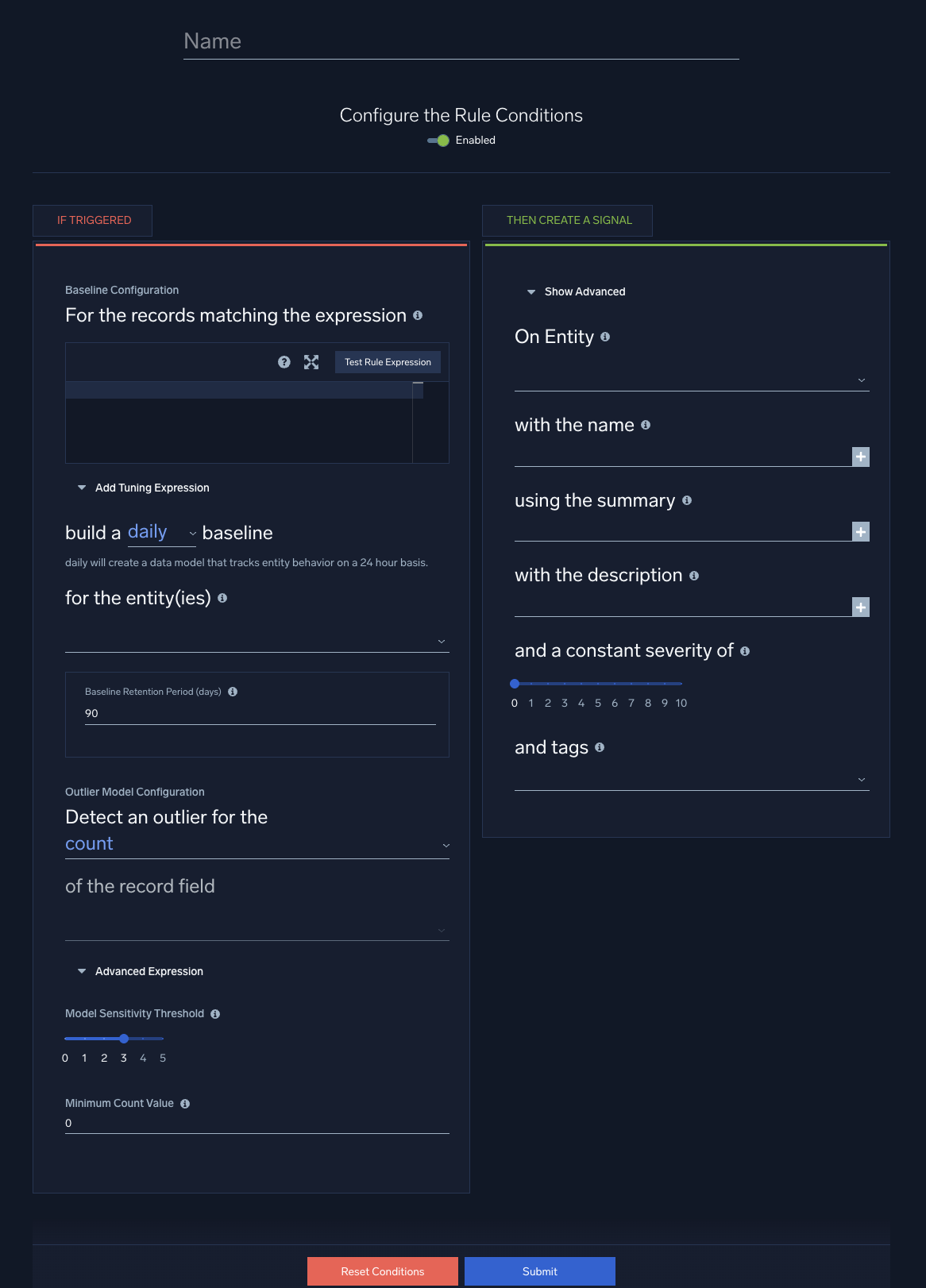Click the plus icon beside 'with the name'
The image size is (926, 1288).
[861, 457]
